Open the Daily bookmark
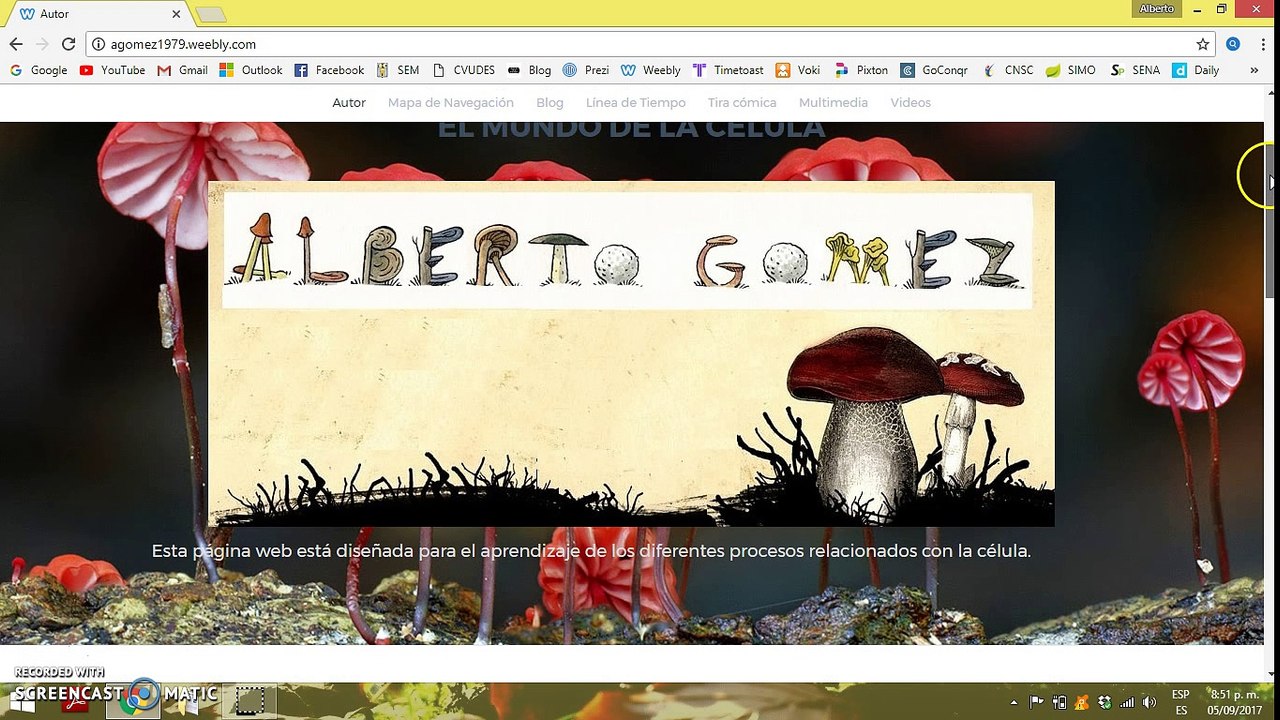Viewport: 1280px width, 720px height. (x=1196, y=70)
